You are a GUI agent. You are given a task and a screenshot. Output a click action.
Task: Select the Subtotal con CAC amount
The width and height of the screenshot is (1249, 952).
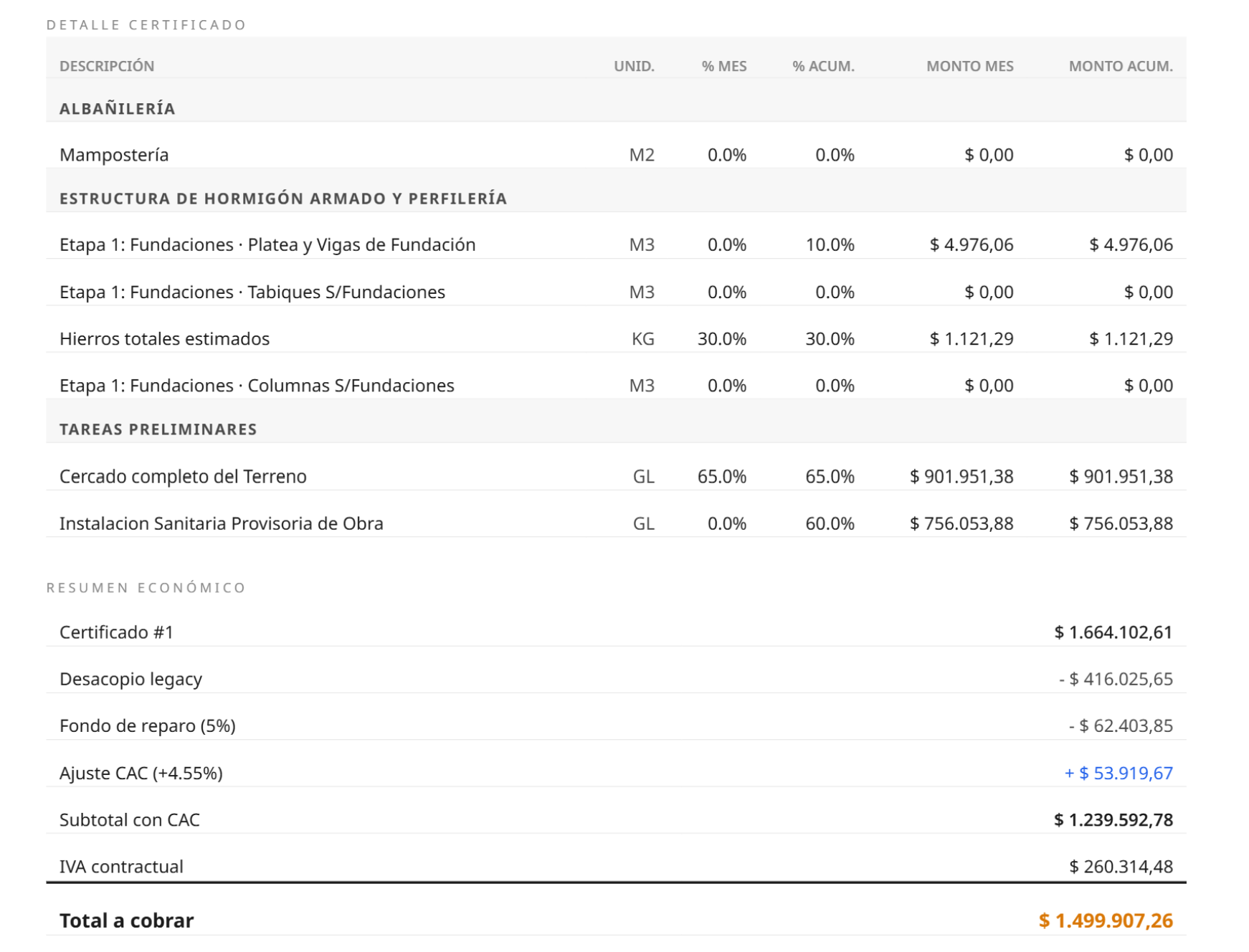[x=1113, y=819]
